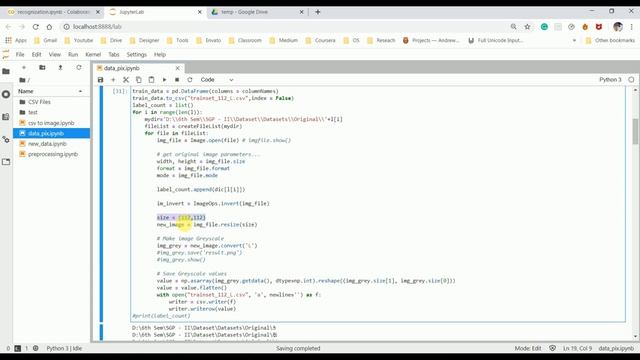Insert a cell below with plus icon

[x=113, y=80]
